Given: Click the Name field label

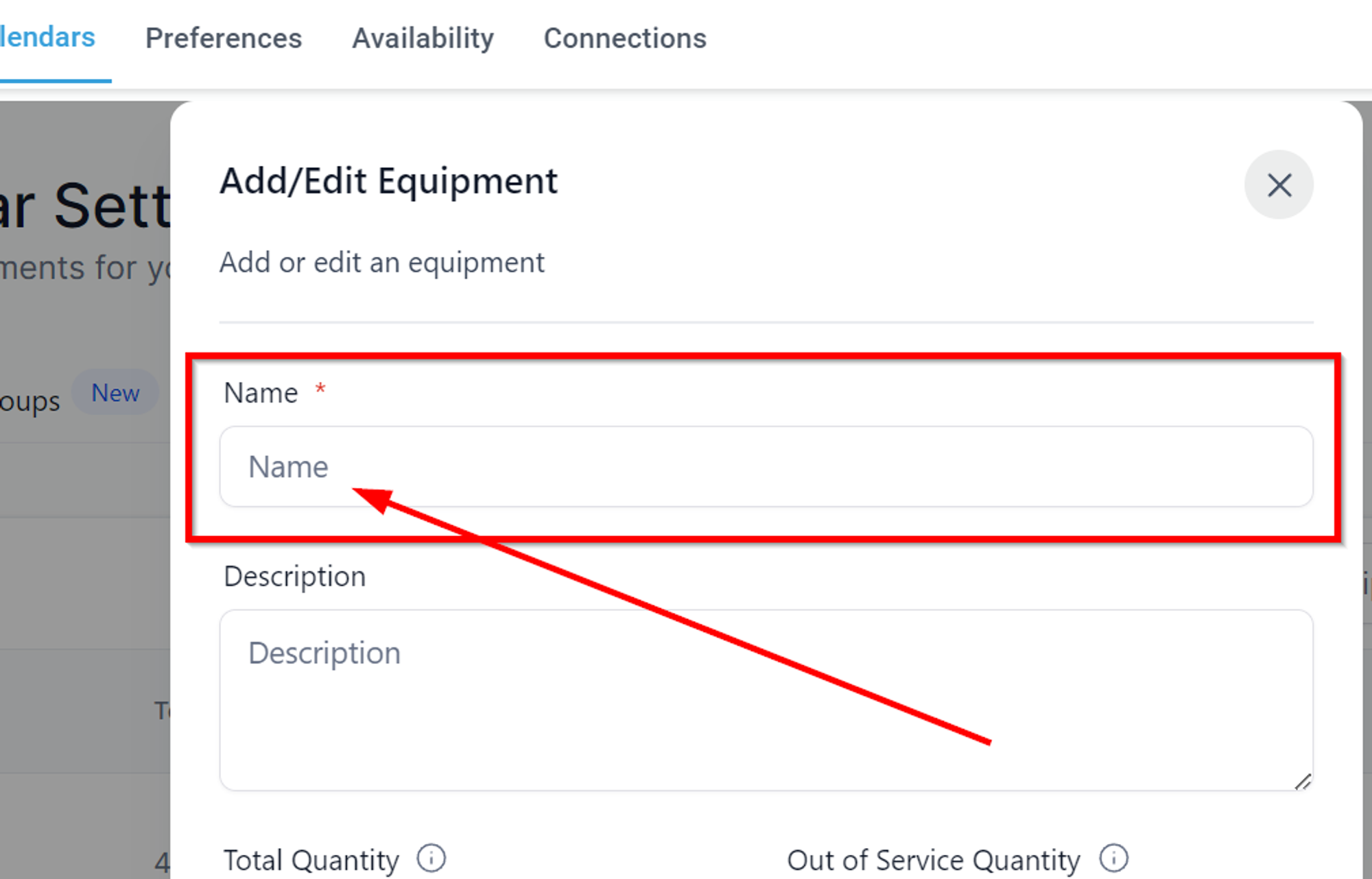Looking at the screenshot, I should 261,394.
